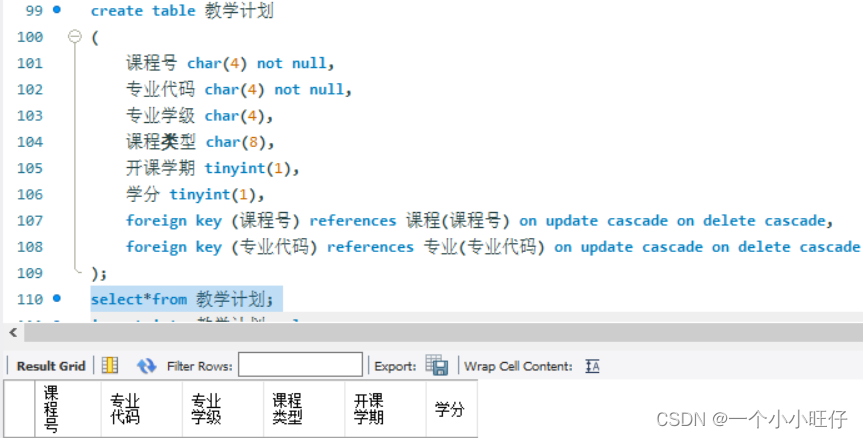The width and height of the screenshot is (863, 438).
Task: Click the horizontal scrollbar left arrow
Action: point(13,332)
